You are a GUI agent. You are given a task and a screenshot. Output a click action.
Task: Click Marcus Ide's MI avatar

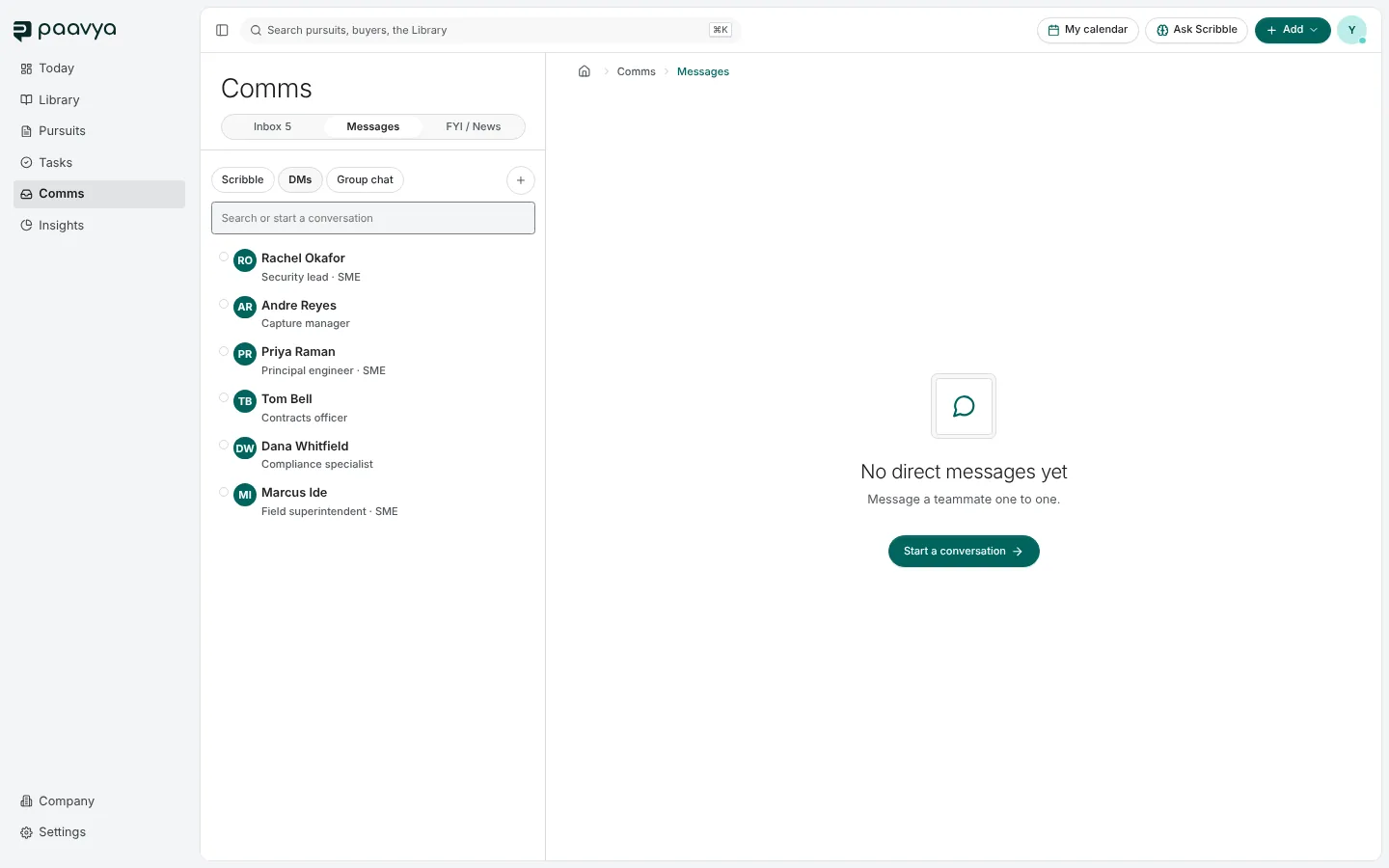[x=245, y=495]
